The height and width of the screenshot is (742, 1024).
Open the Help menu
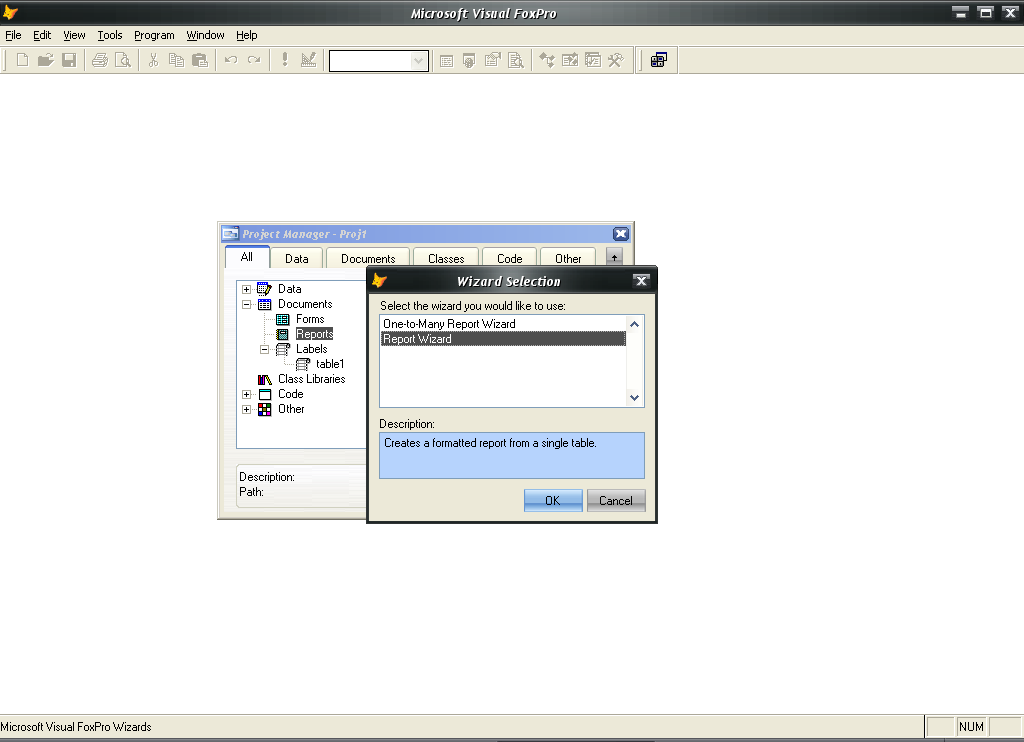point(246,35)
